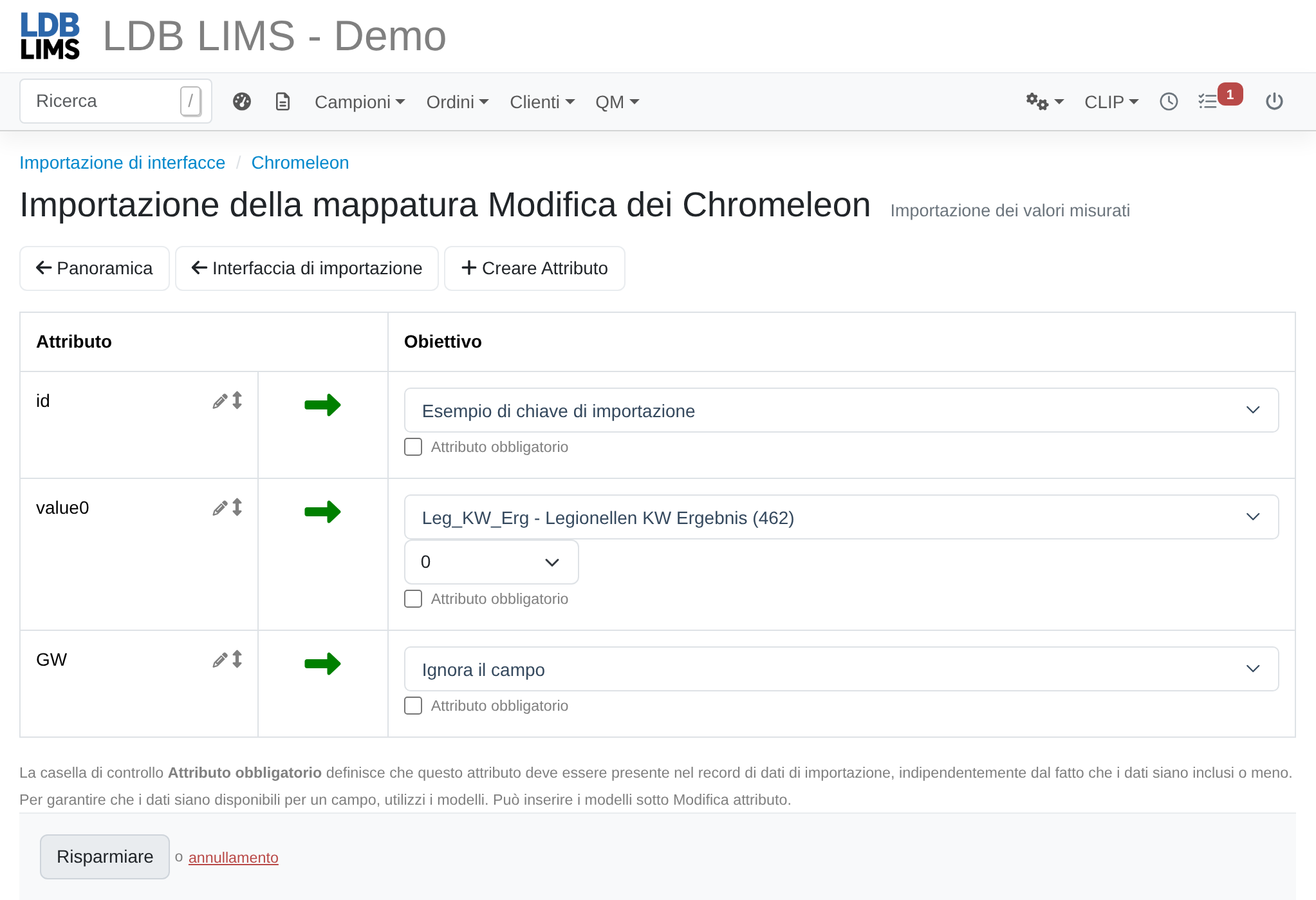
Task: Click the Creare Attributo button
Action: pyautogui.click(x=535, y=268)
